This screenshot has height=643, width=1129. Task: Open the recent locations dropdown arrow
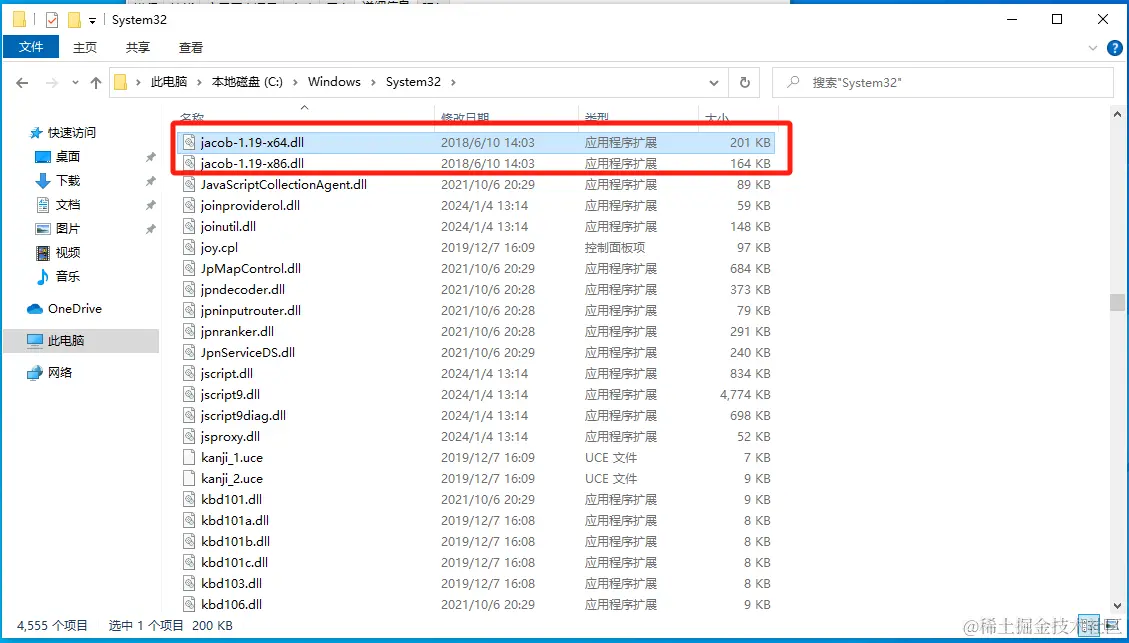[x=75, y=83]
